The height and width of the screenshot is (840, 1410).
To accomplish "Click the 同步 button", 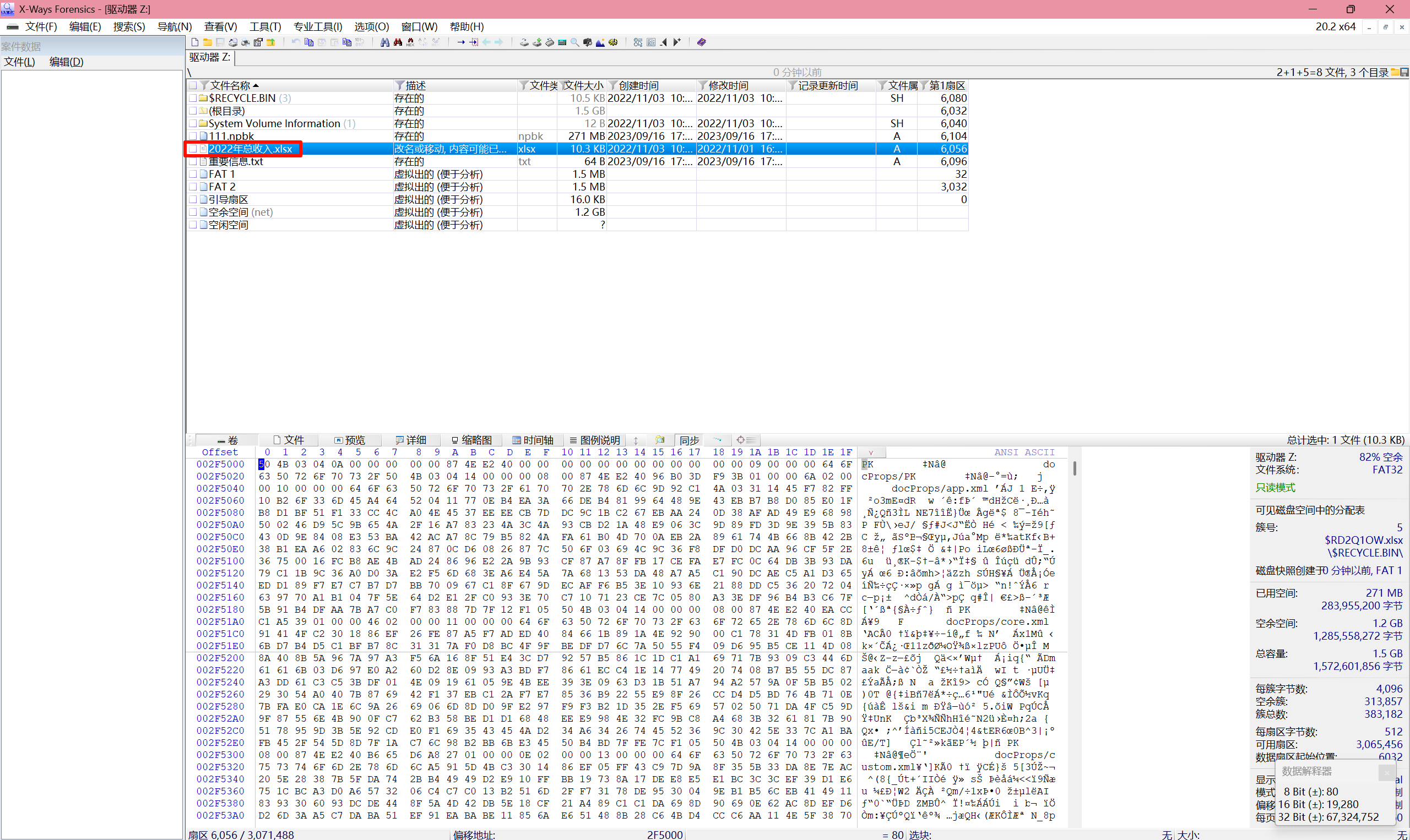I will tap(689, 440).
